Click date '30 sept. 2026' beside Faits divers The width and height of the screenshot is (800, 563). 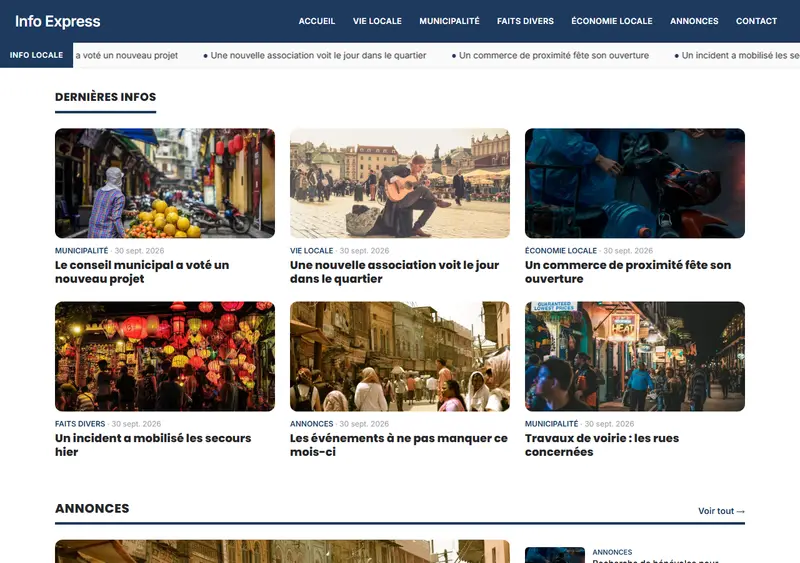pyautogui.click(x=136, y=424)
